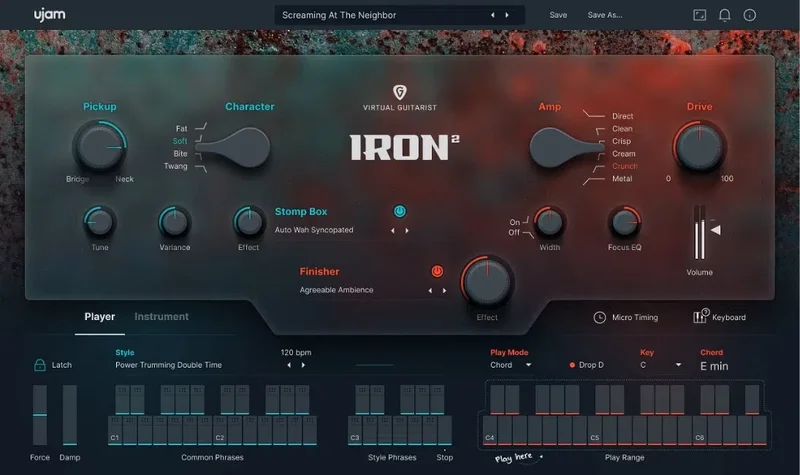Toggle Finisher power button
This screenshot has width=800, height=475.
click(437, 271)
